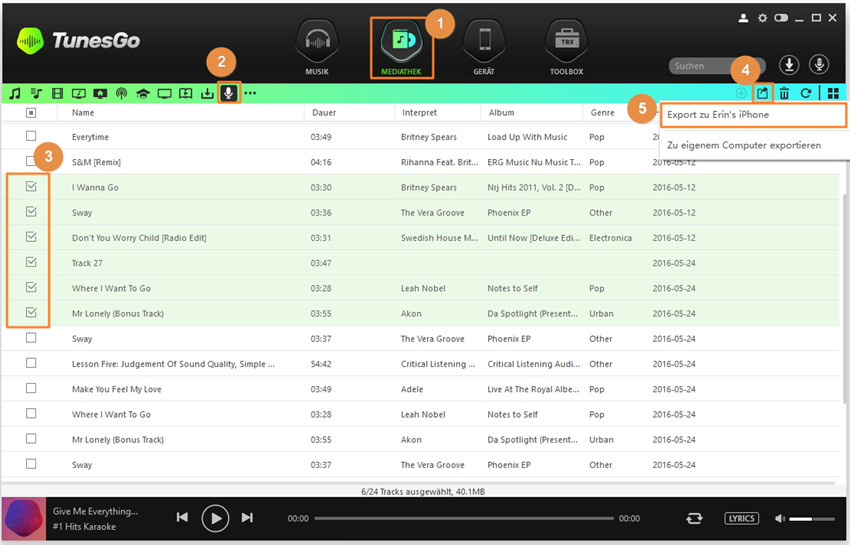Click the playback progress bar
This screenshot has width=850, height=545.
[x=463, y=518]
